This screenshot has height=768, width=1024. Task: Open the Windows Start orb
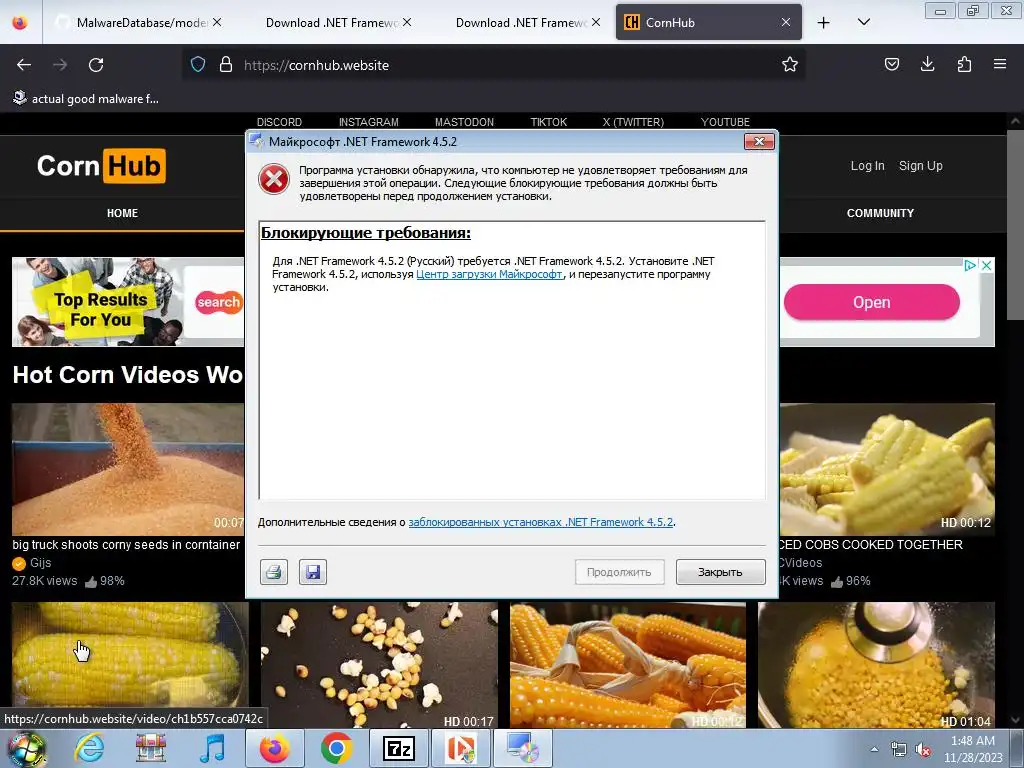click(26, 748)
